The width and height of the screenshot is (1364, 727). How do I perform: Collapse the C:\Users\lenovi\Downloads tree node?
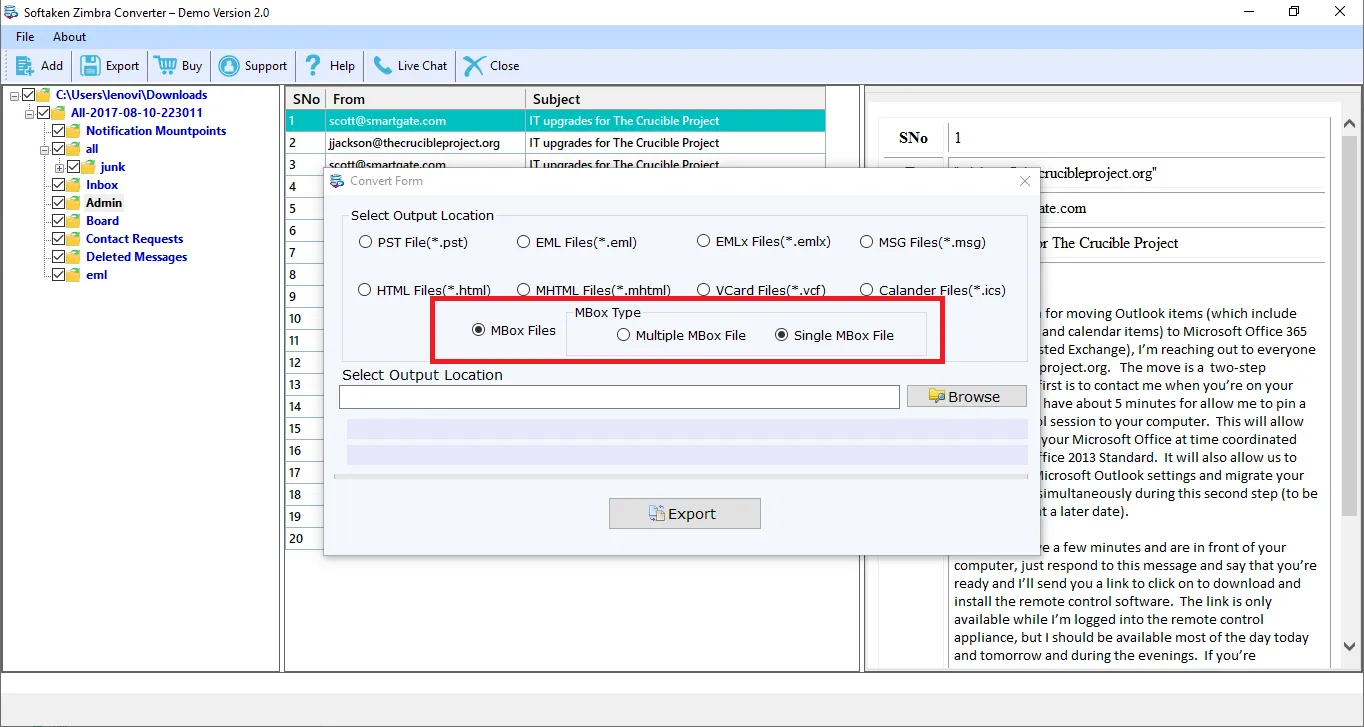(14, 95)
